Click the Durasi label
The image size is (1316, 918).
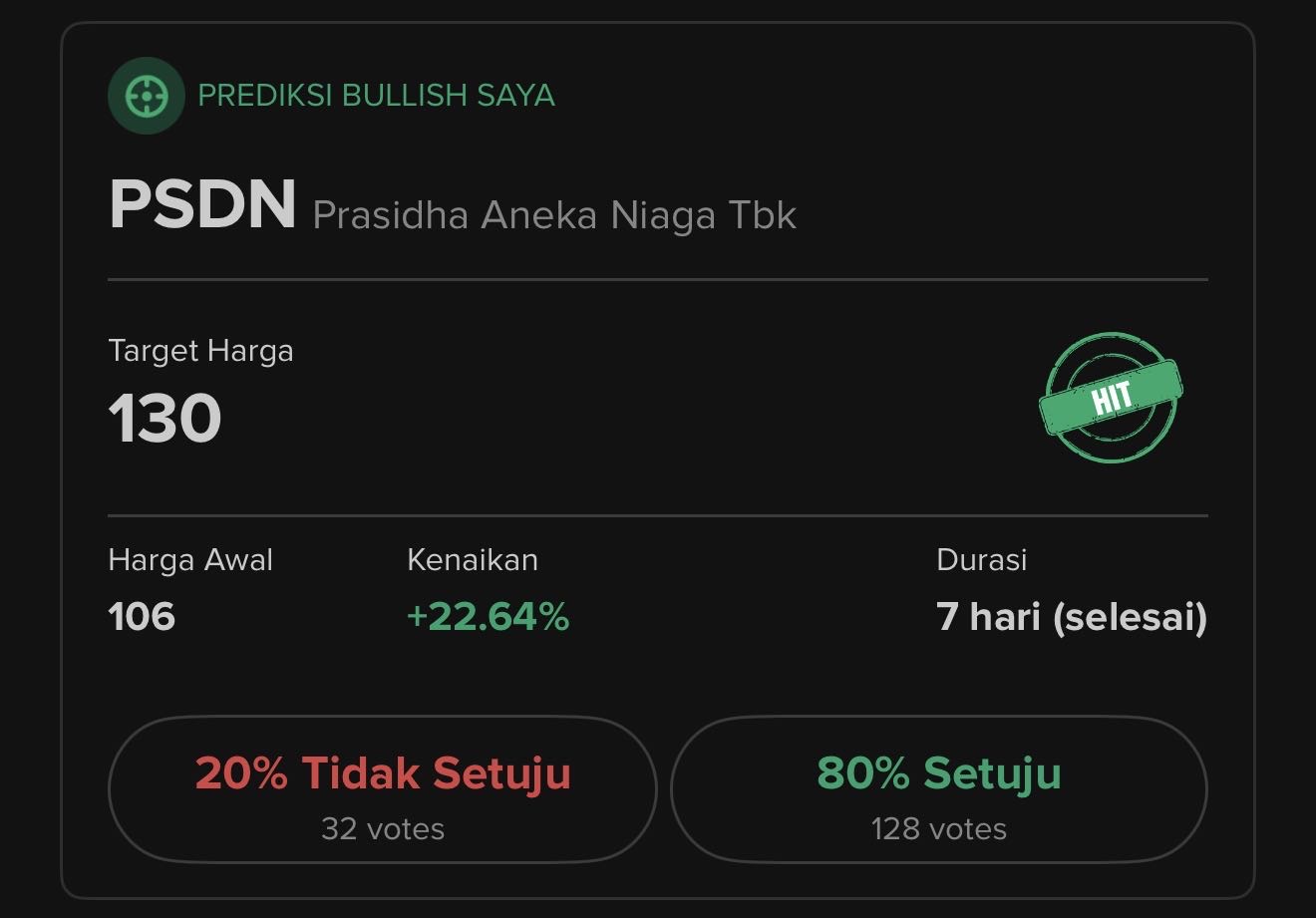[981, 560]
